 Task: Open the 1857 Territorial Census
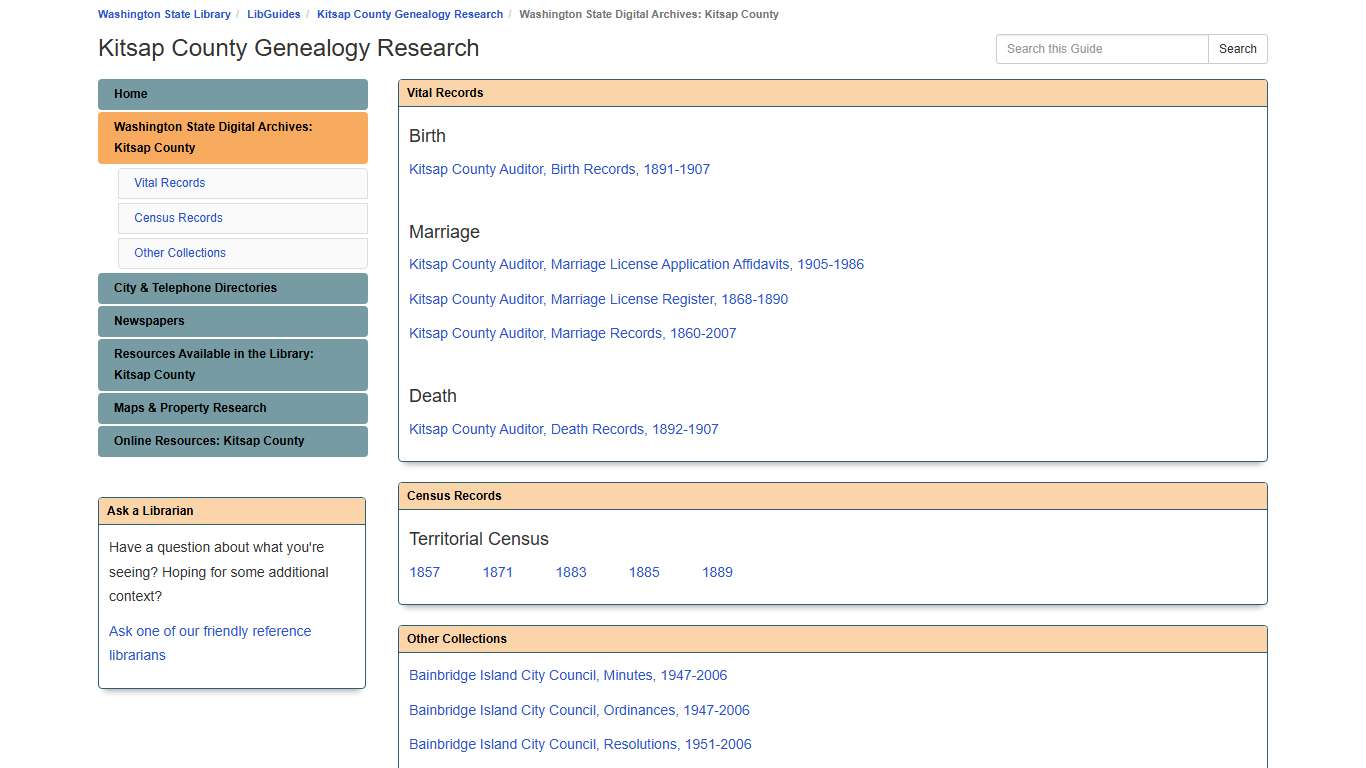point(425,572)
